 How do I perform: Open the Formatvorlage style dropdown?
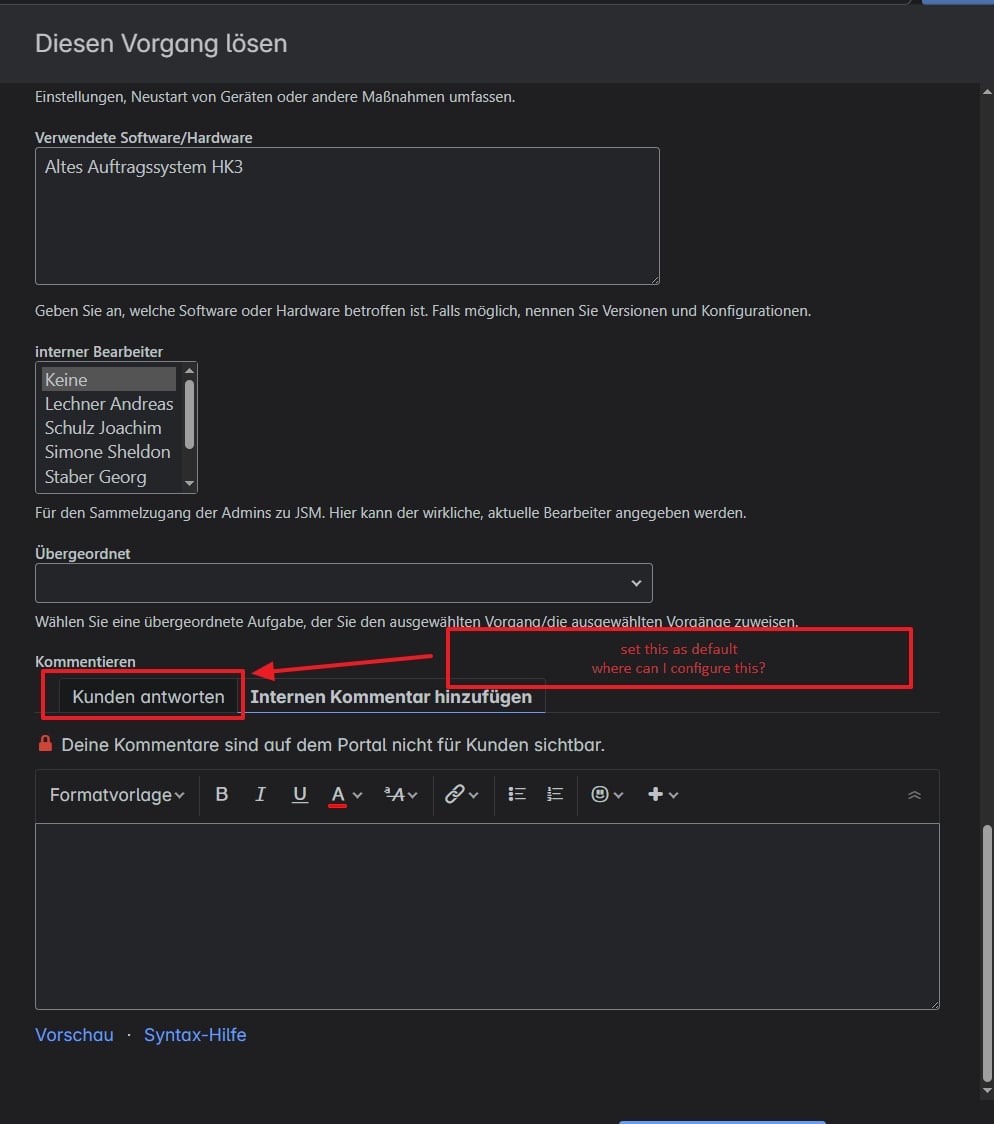point(117,794)
